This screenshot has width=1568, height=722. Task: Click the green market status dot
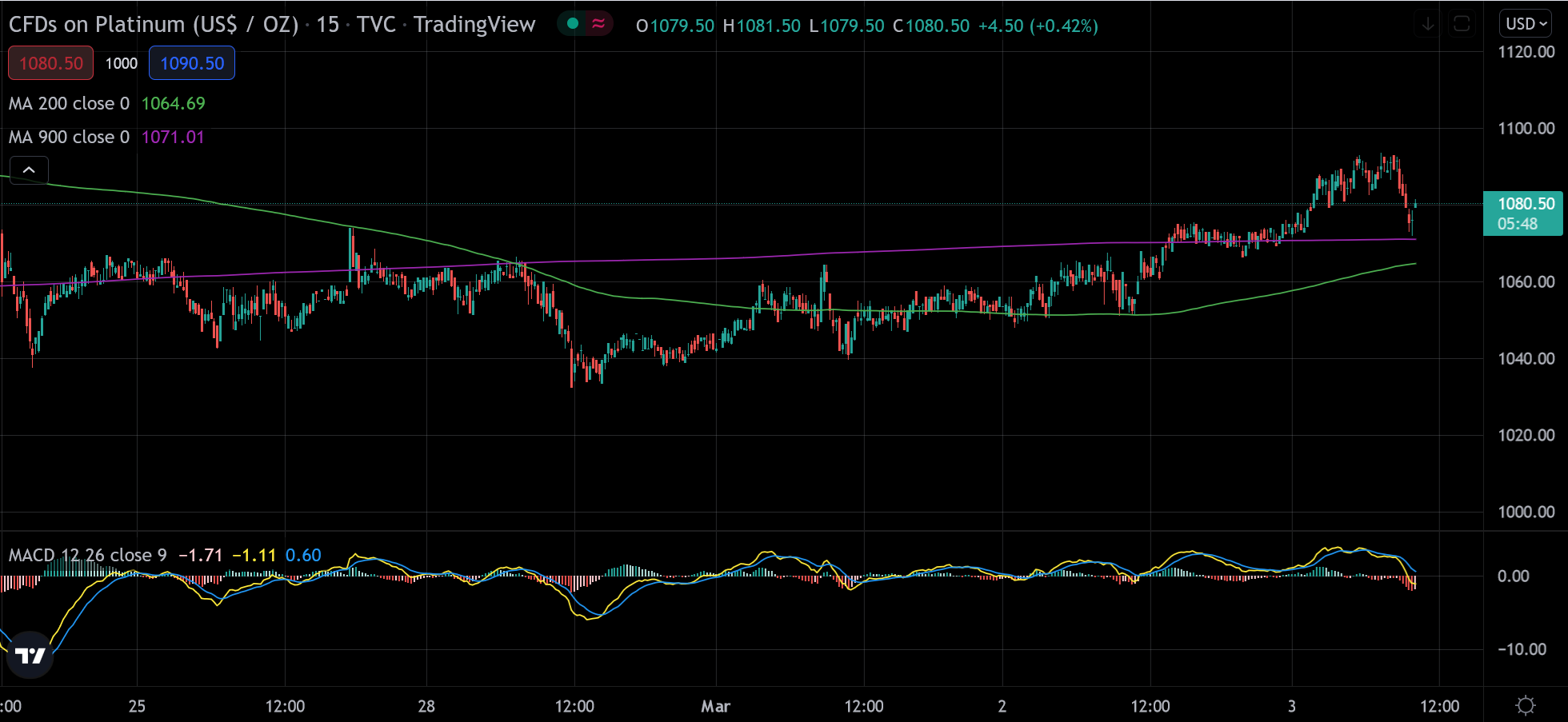[x=573, y=24]
